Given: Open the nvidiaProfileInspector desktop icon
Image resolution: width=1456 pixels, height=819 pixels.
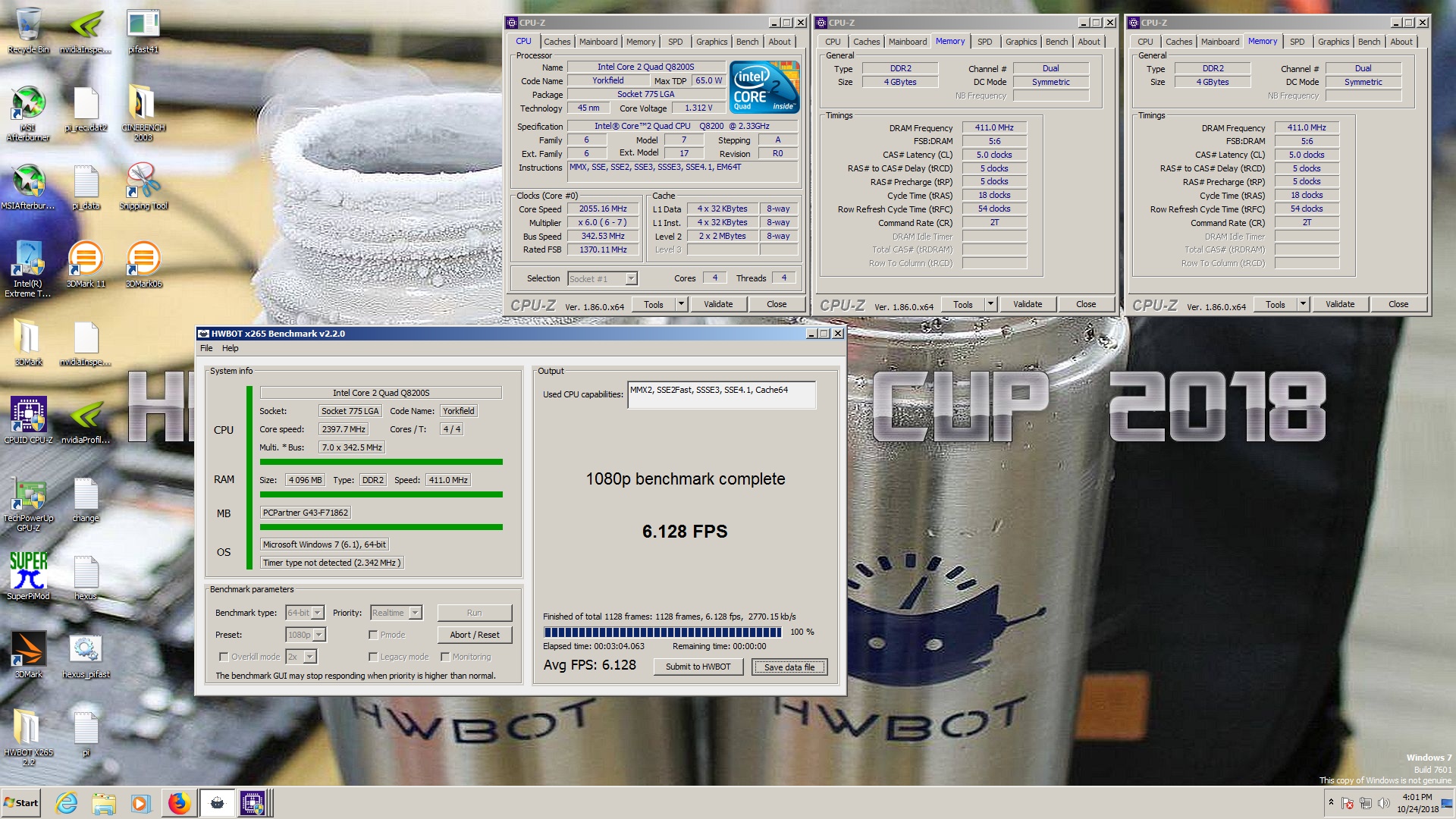Looking at the screenshot, I should pos(86,420).
